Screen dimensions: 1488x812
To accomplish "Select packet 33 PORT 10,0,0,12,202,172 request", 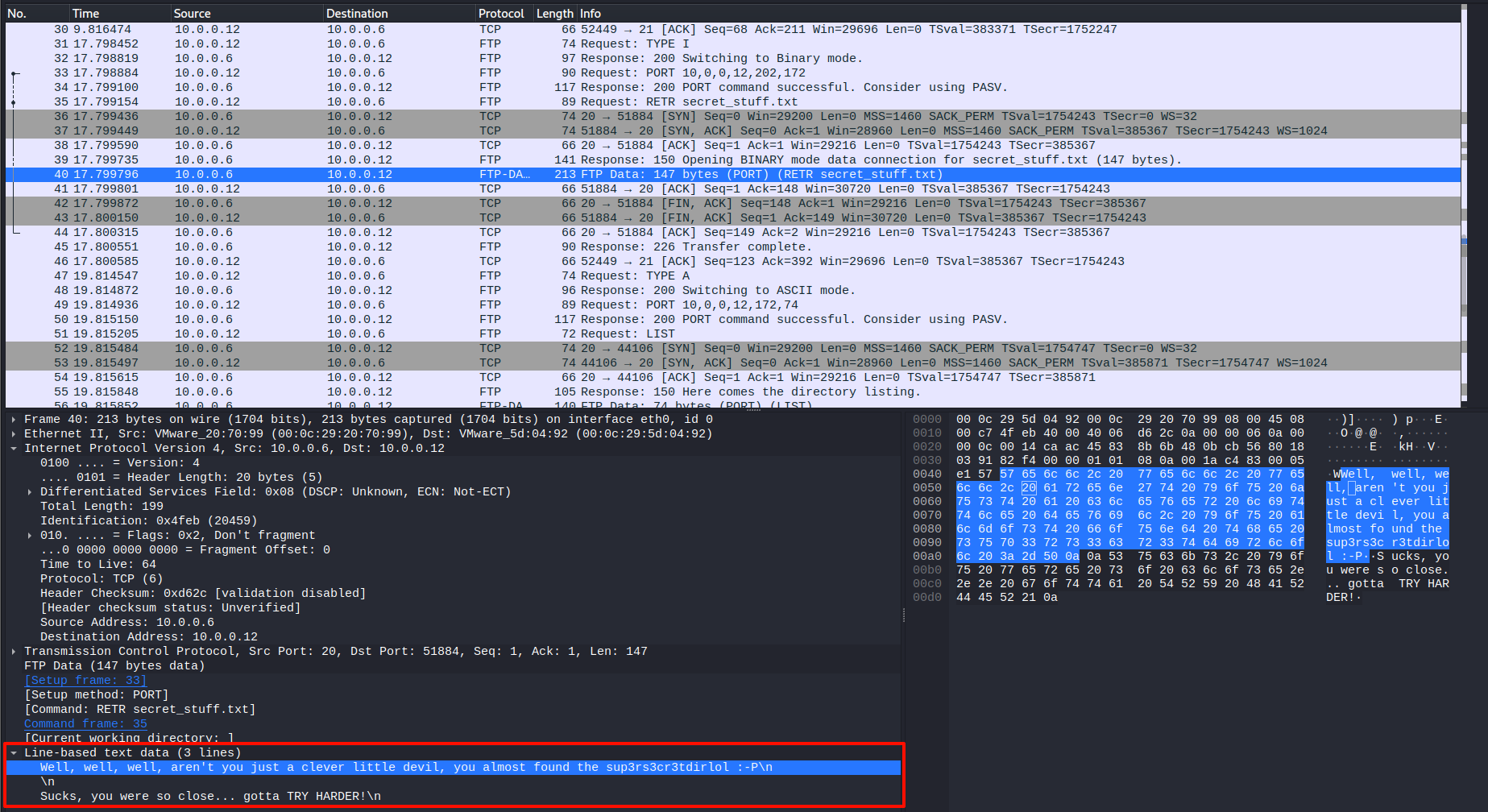I will [x=732, y=73].
